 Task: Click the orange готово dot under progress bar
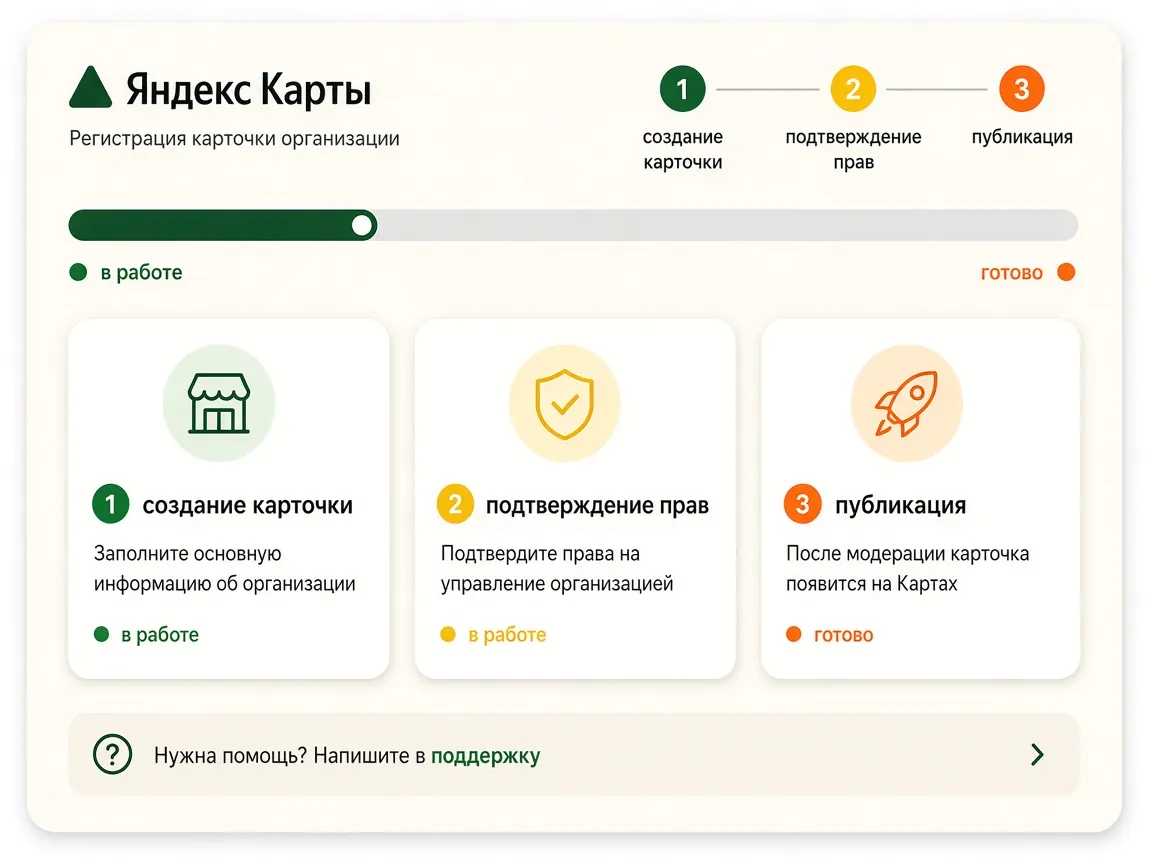(1066, 273)
